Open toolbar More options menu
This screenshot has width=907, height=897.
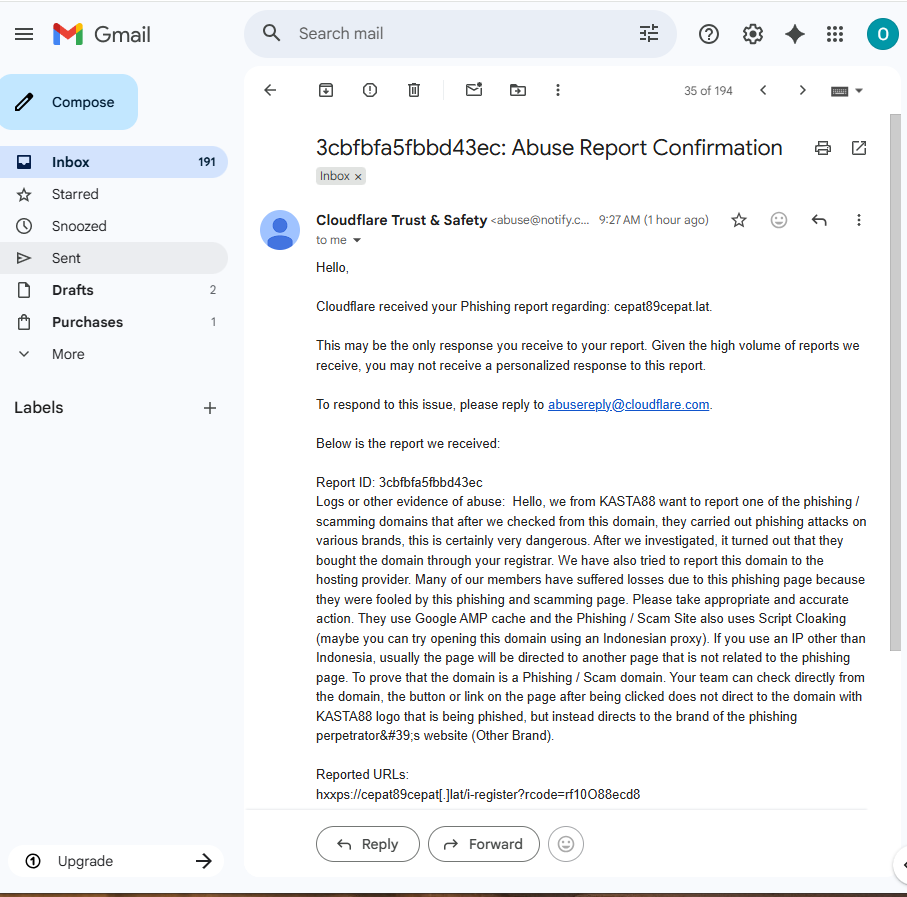[558, 90]
